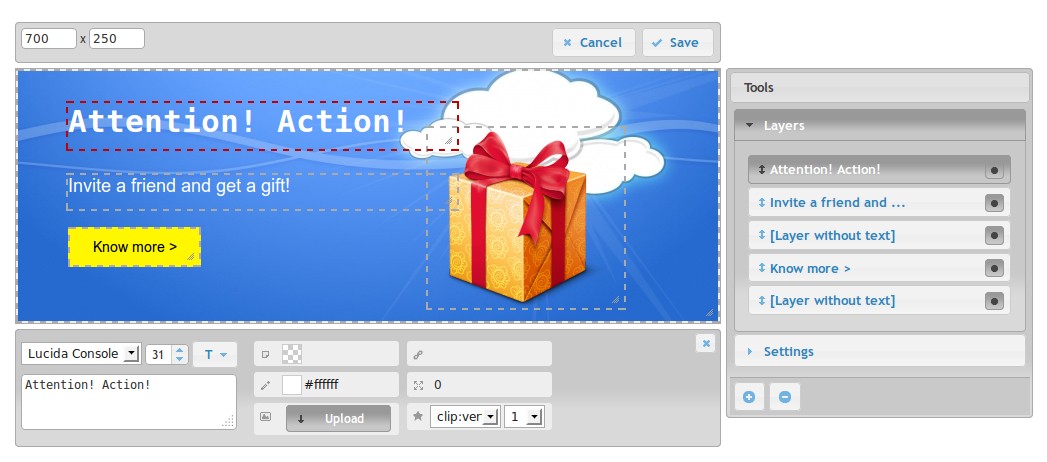Click the image icon next to Upload
The height and width of the screenshot is (462, 1047).
tap(265, 417)
